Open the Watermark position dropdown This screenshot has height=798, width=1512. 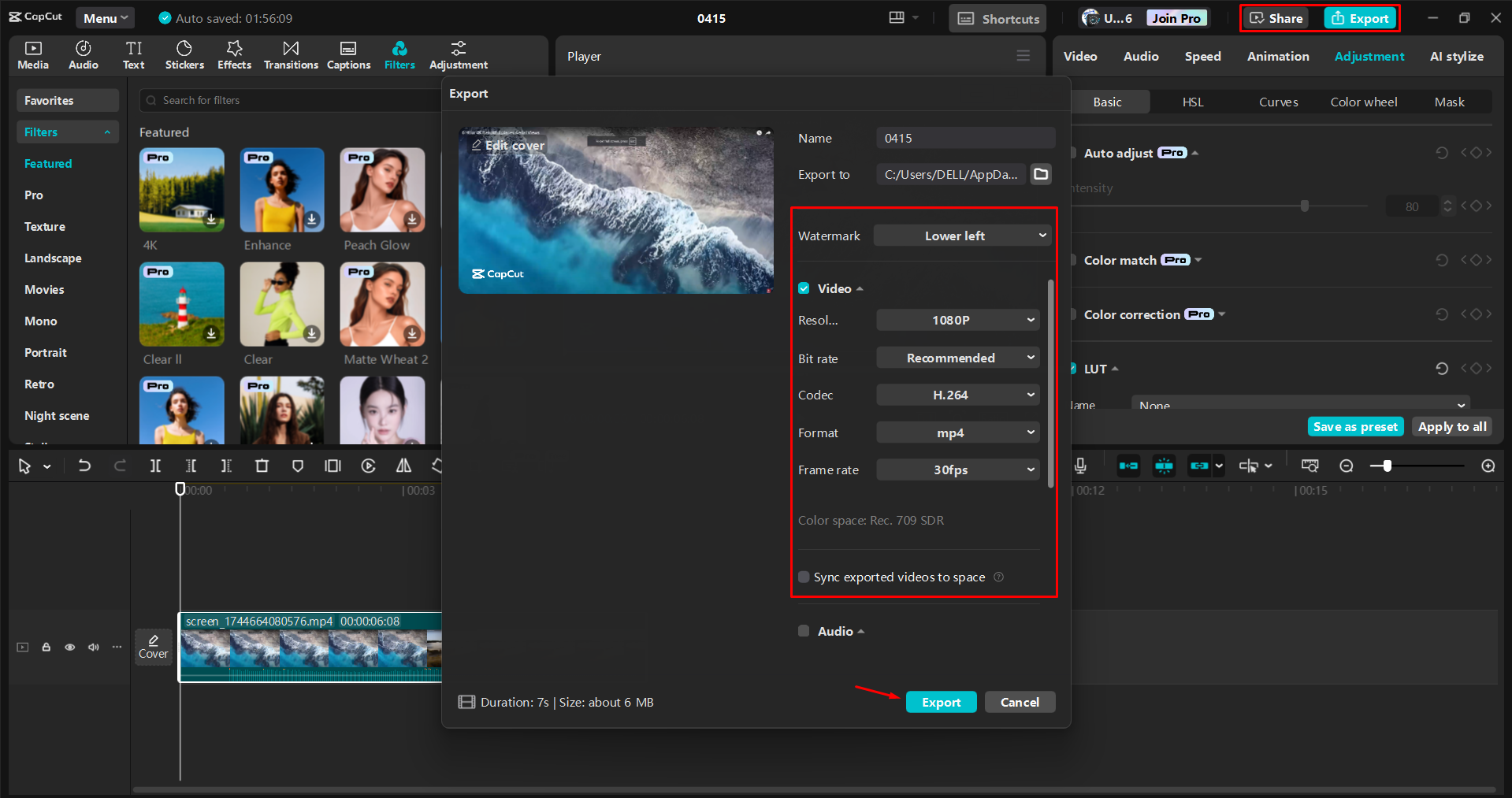coord(961,235)
